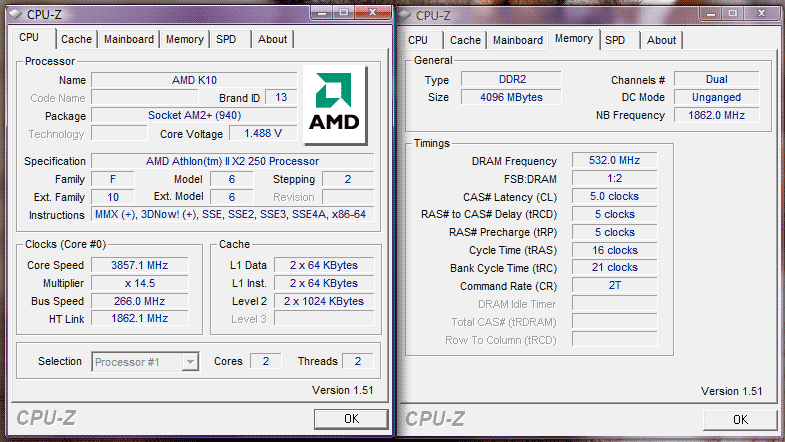Image resolution: width=785 pixels, height=442 pixels.
Task: Click the empty Code Name field
Action: [145, 97]
